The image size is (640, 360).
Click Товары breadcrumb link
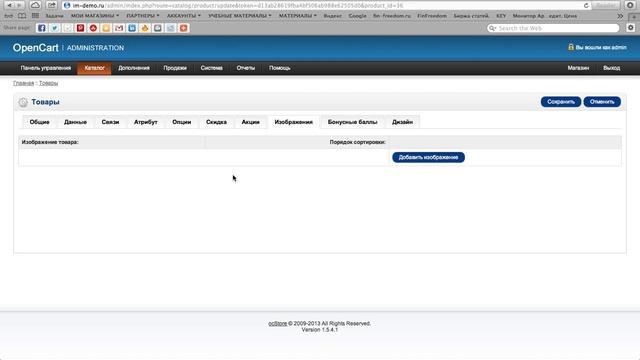[x=49, y=83]
